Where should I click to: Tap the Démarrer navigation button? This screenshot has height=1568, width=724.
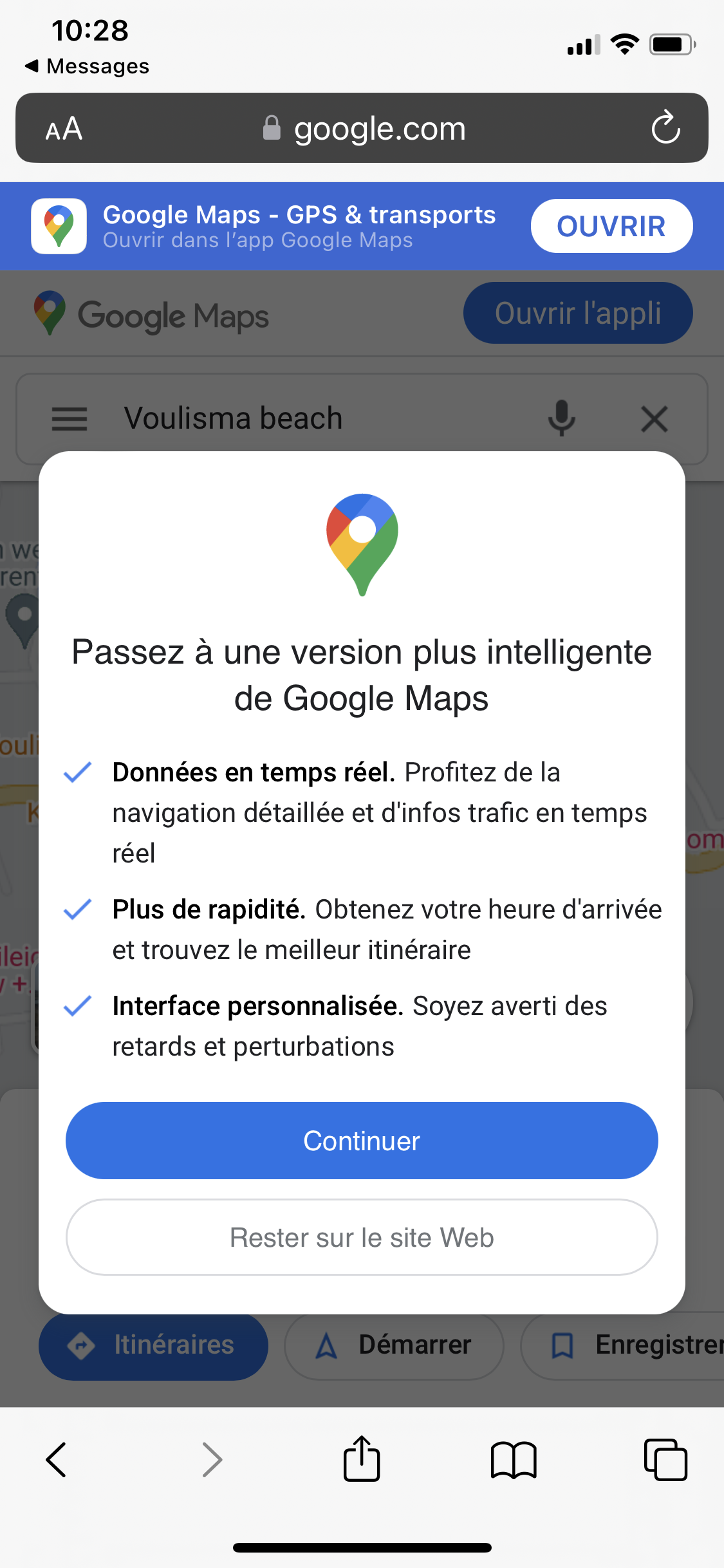tap(394, 1345)
